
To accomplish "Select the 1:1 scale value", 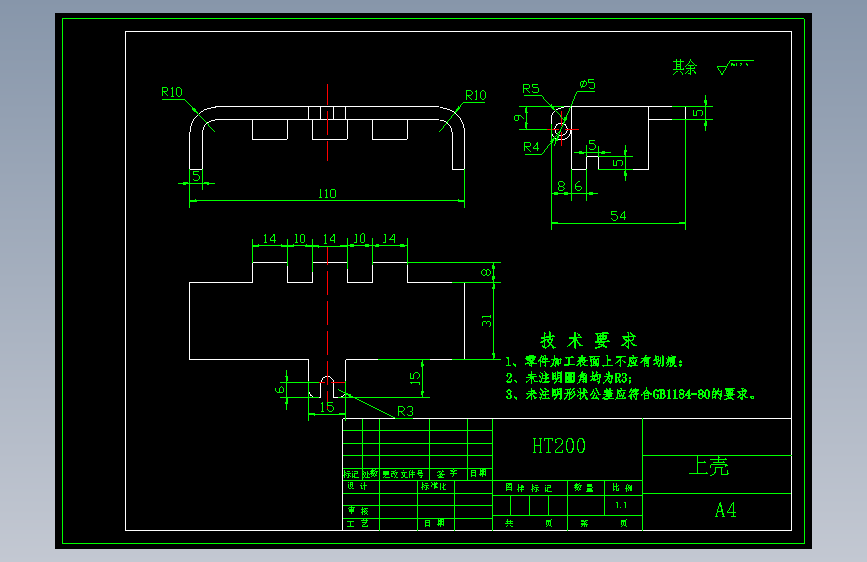I will [x=621, y=505].
